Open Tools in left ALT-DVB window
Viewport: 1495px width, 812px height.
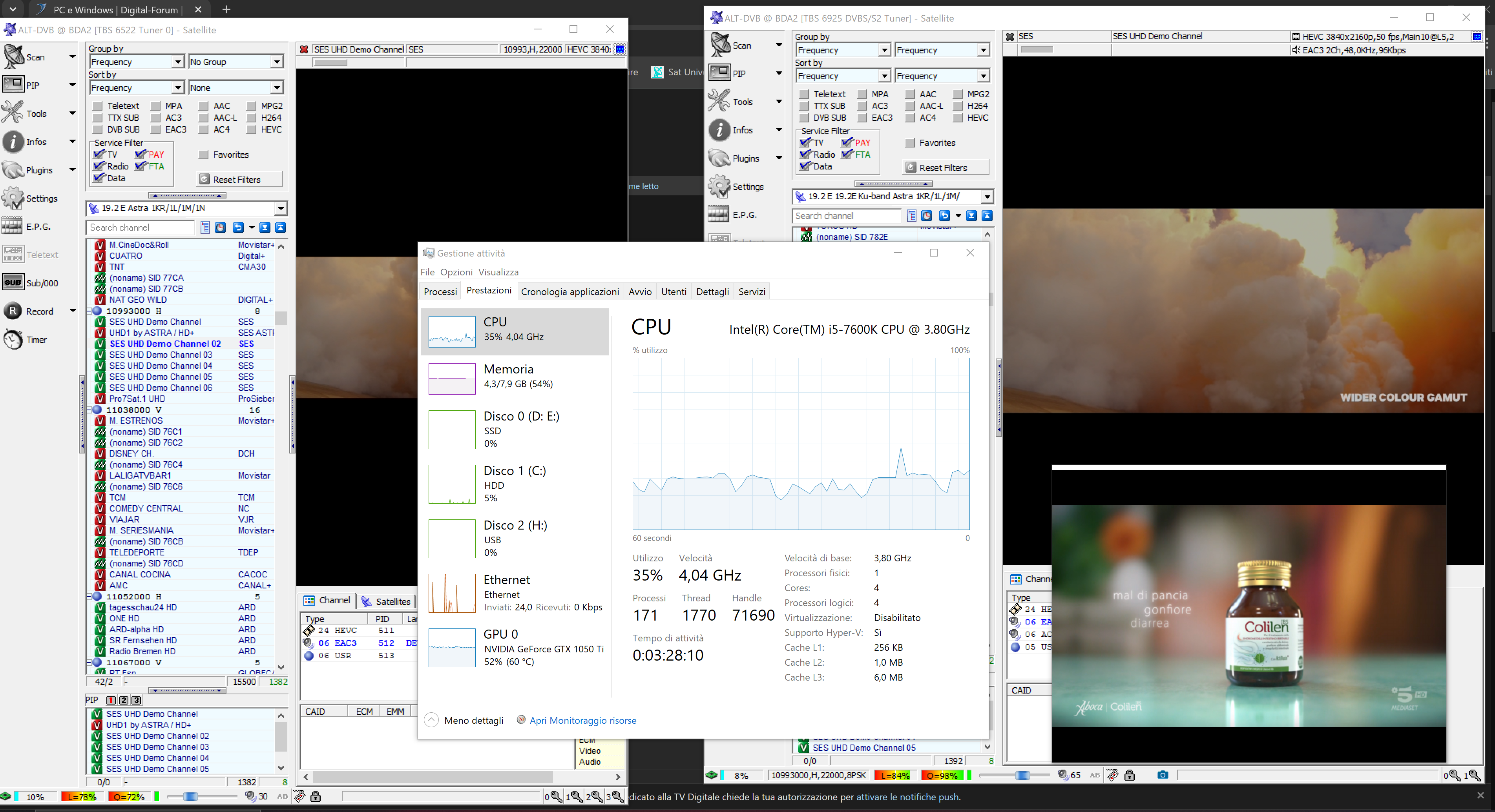(24, 114)
